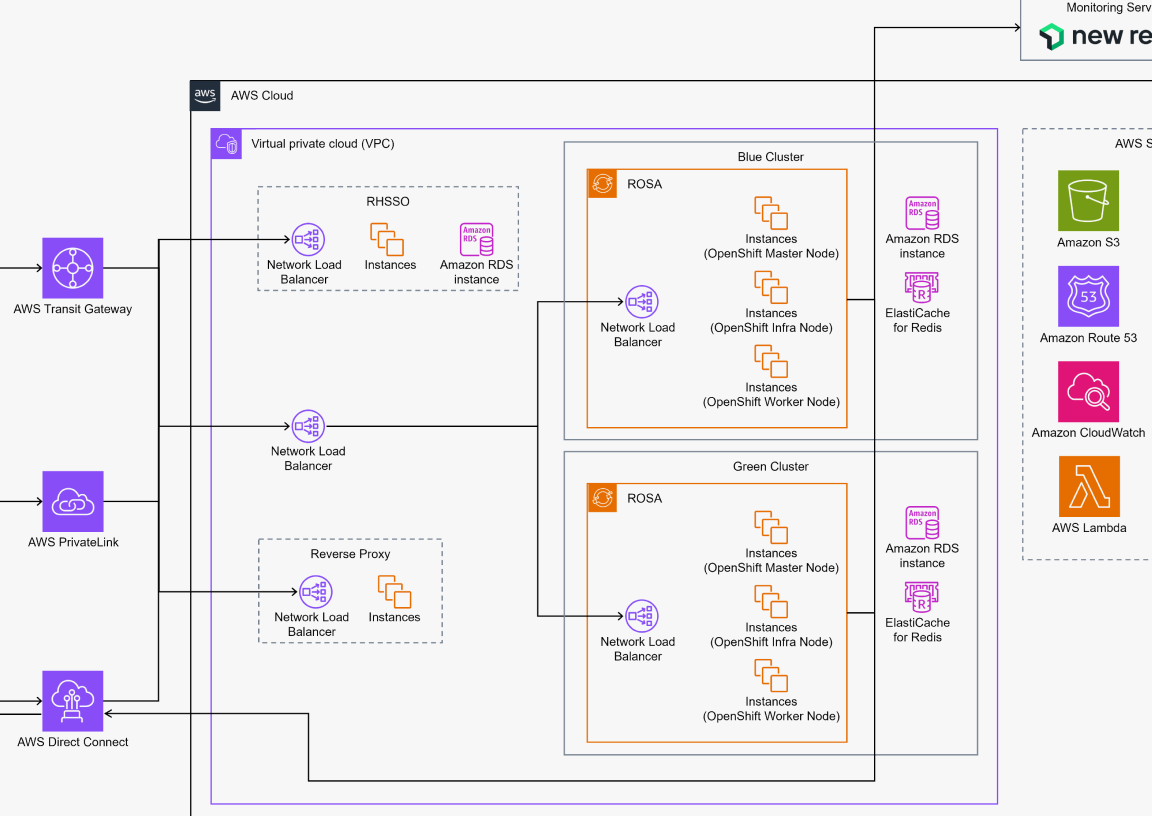This screenshot has width=1152, height=816.
Task: Click Blue Cluster OpenShift Worker Node icon
Action: coord(771,361)
